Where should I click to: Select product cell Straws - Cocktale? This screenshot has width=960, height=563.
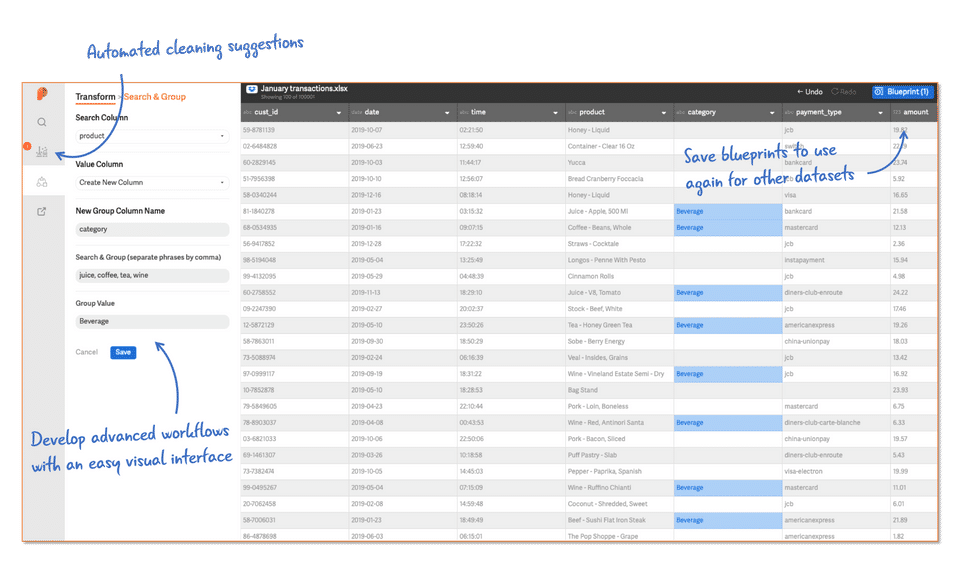coord(620,244)
